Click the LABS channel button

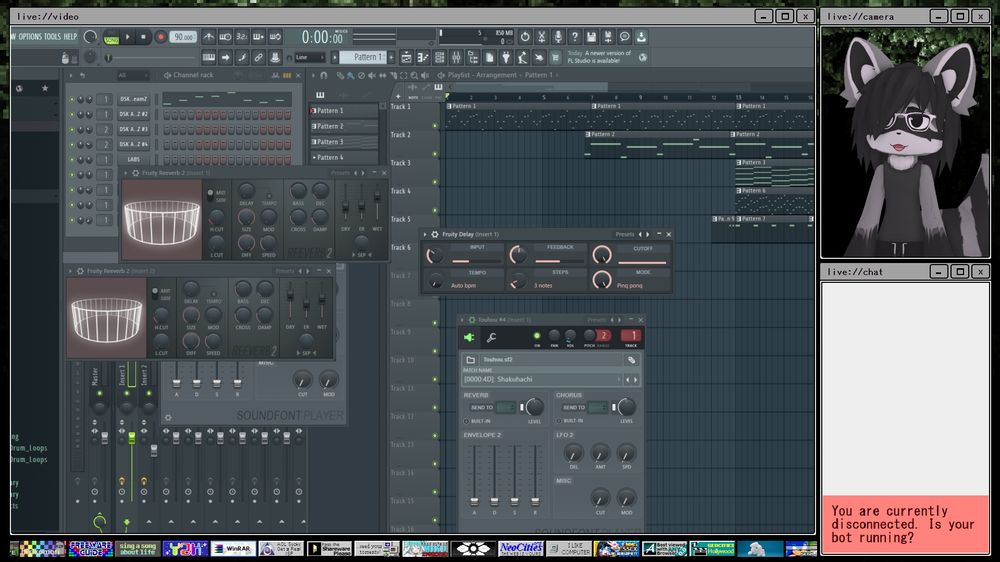133,159
